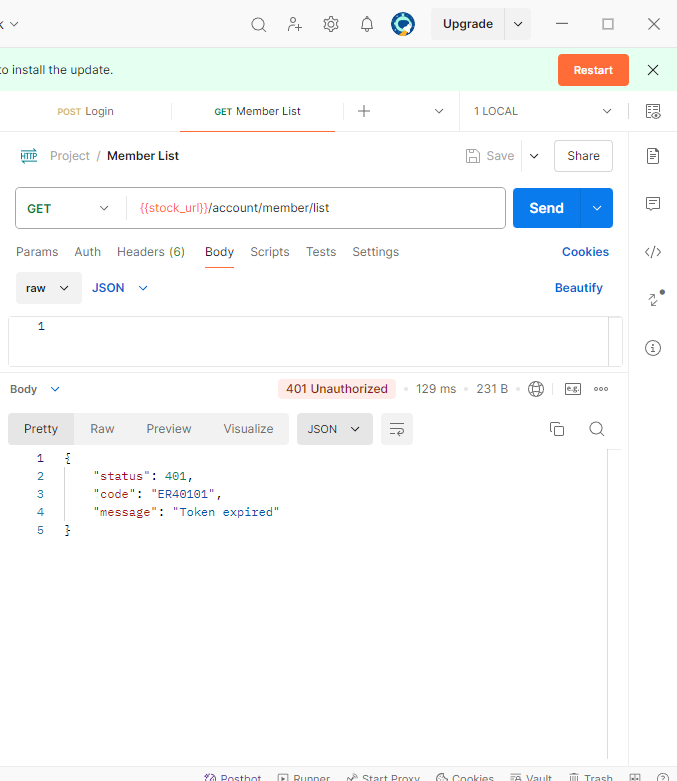Click the related requests icon in sidebar
677x781 pixels.
click(x=655, y=298)
